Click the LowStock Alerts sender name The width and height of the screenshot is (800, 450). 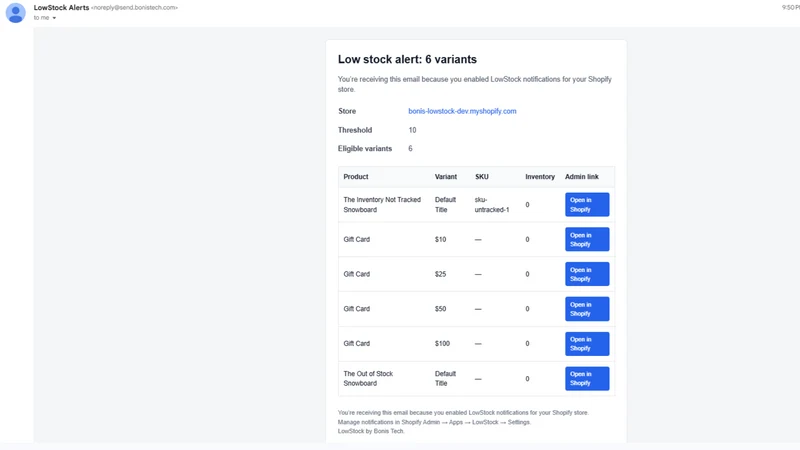coord(61,8)
